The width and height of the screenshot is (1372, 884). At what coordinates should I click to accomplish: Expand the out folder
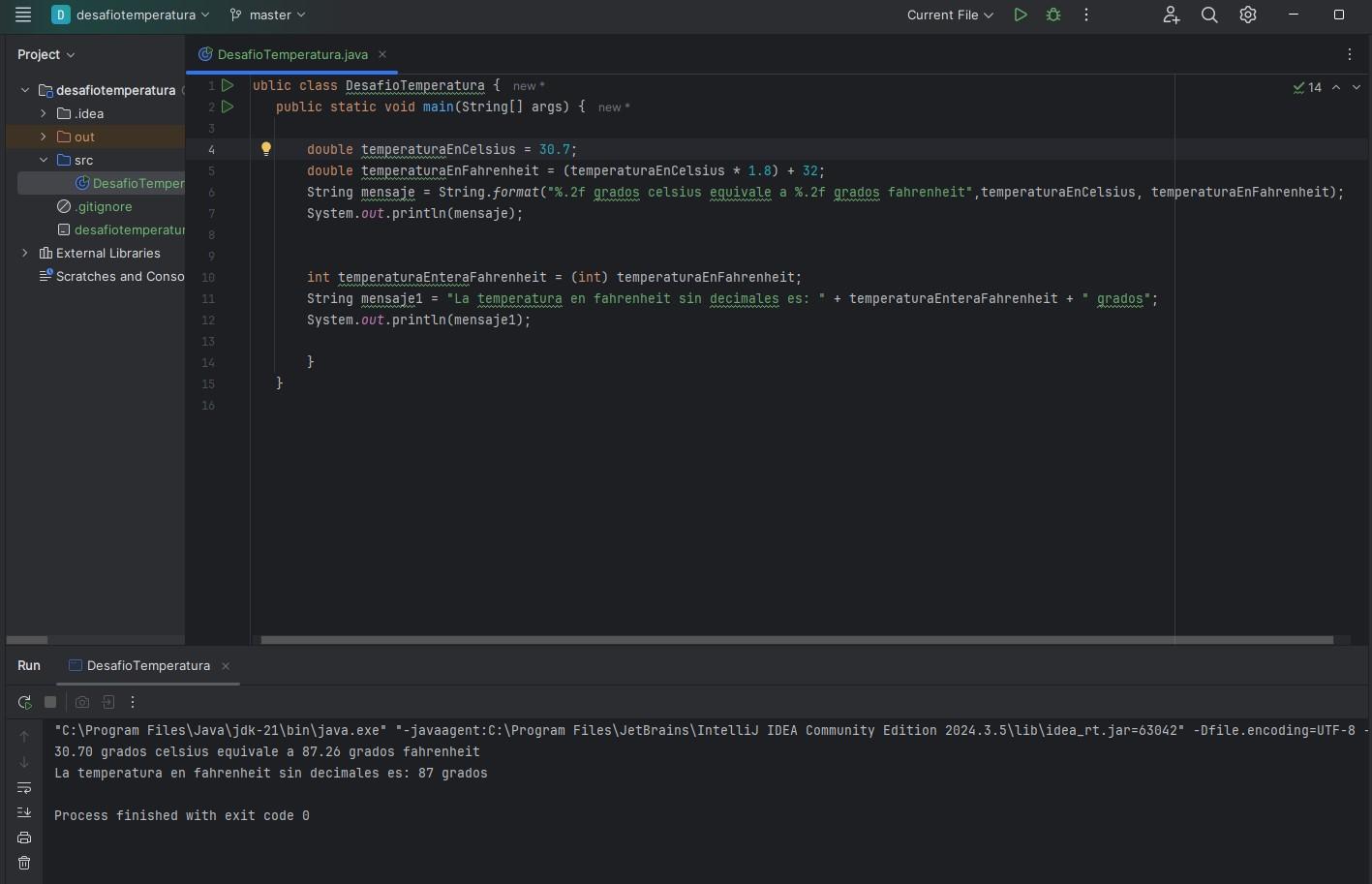(43, 137)
